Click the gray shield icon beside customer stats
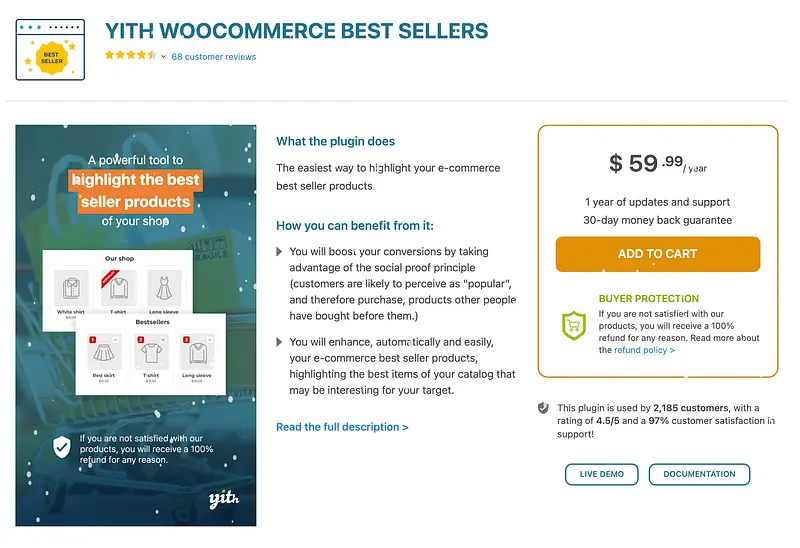The width and height of the screenshot is (800, 548). 543,408
